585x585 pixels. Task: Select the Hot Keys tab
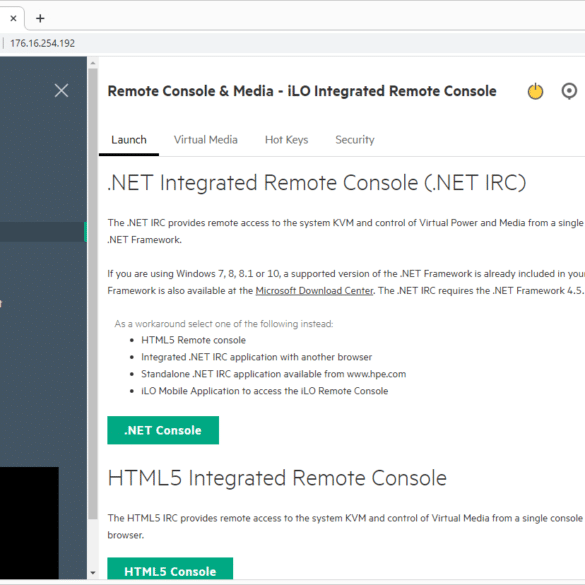tap(287, 140)
